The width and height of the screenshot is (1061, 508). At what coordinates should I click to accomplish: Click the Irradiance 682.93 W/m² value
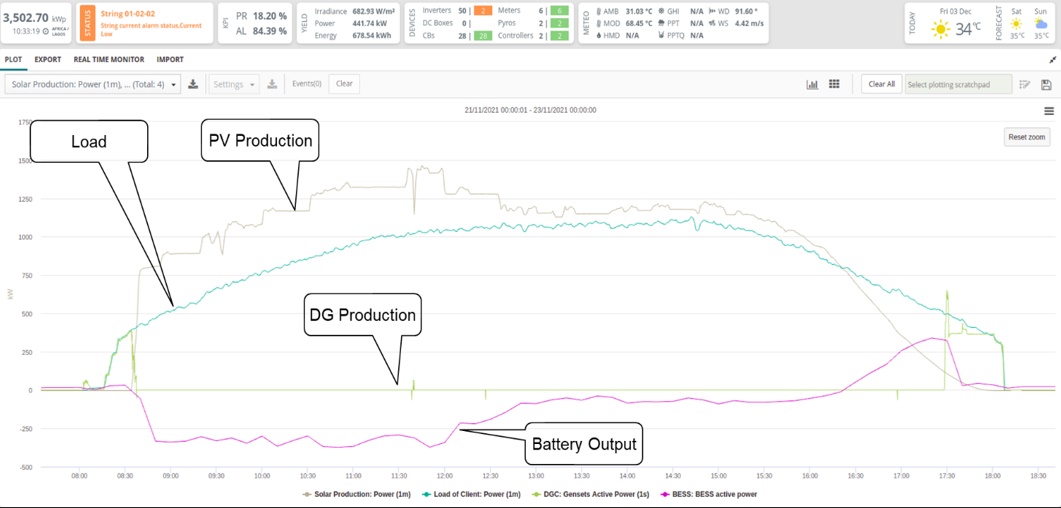376,11
